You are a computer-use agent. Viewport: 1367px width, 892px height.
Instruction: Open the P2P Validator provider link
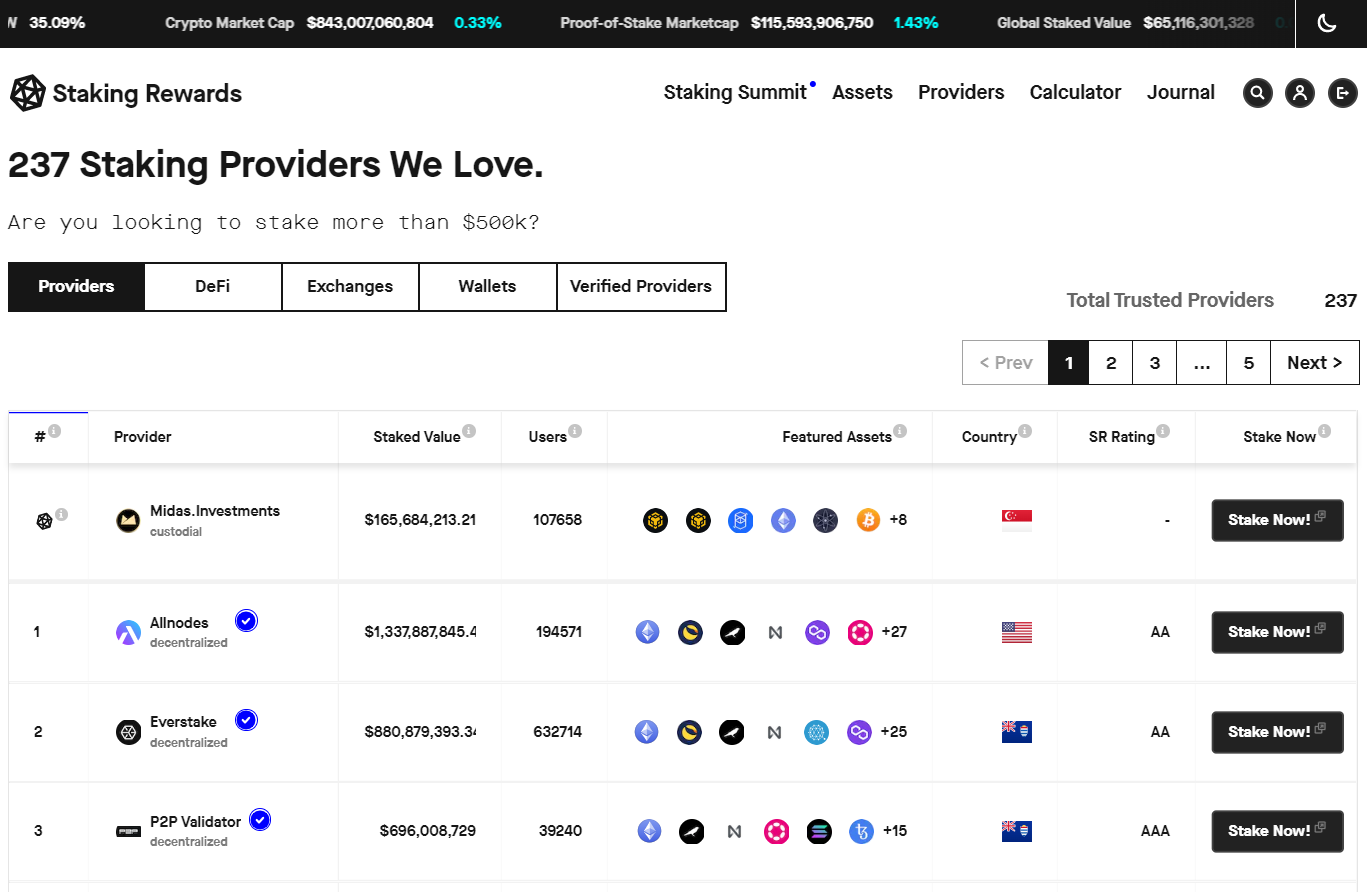click(x=196, y=822)
